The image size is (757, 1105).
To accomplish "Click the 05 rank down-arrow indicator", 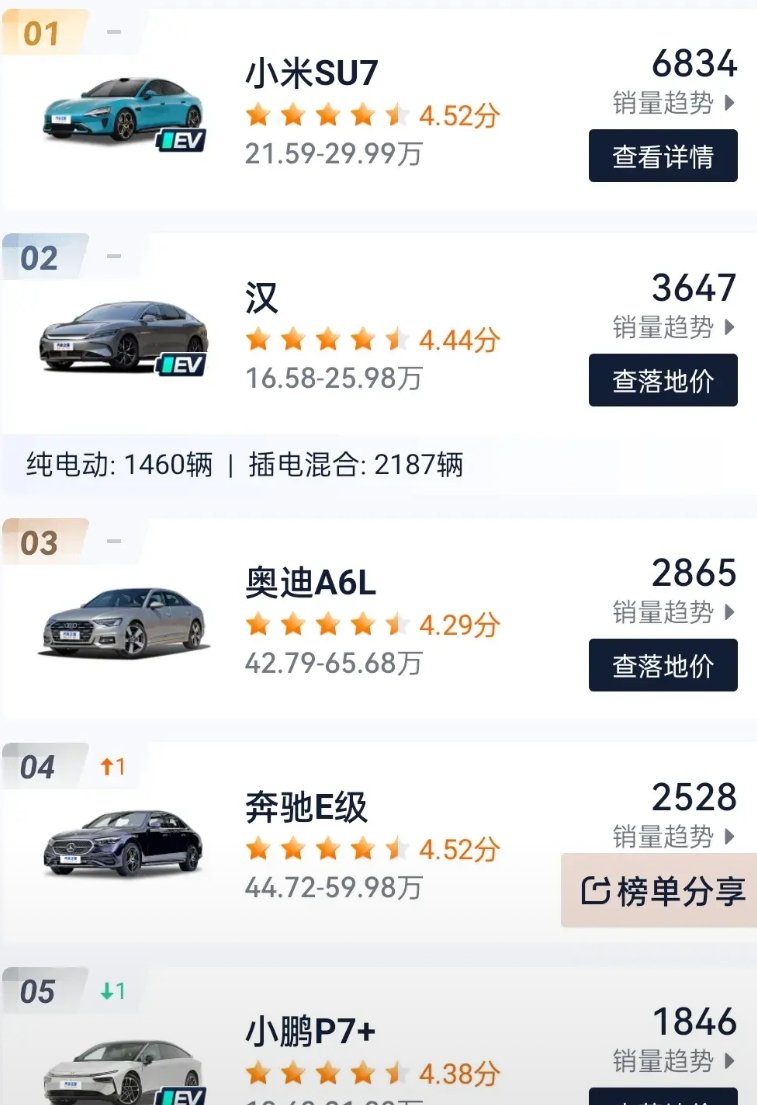I will tap(113, 991).
